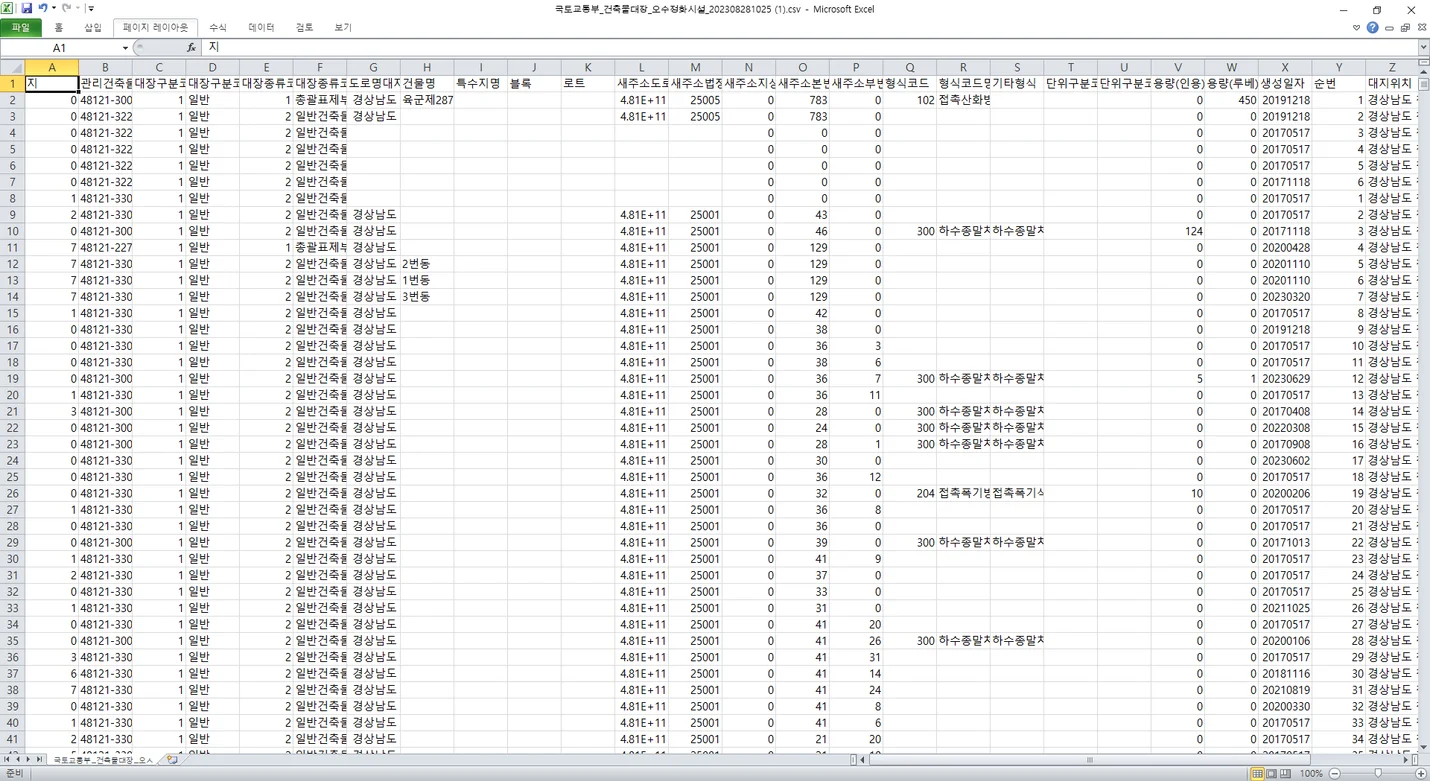The width and height of the screenshot is (1430, 781).
Task: Go to next sheet navigation arrow
Action: (29, 760)
